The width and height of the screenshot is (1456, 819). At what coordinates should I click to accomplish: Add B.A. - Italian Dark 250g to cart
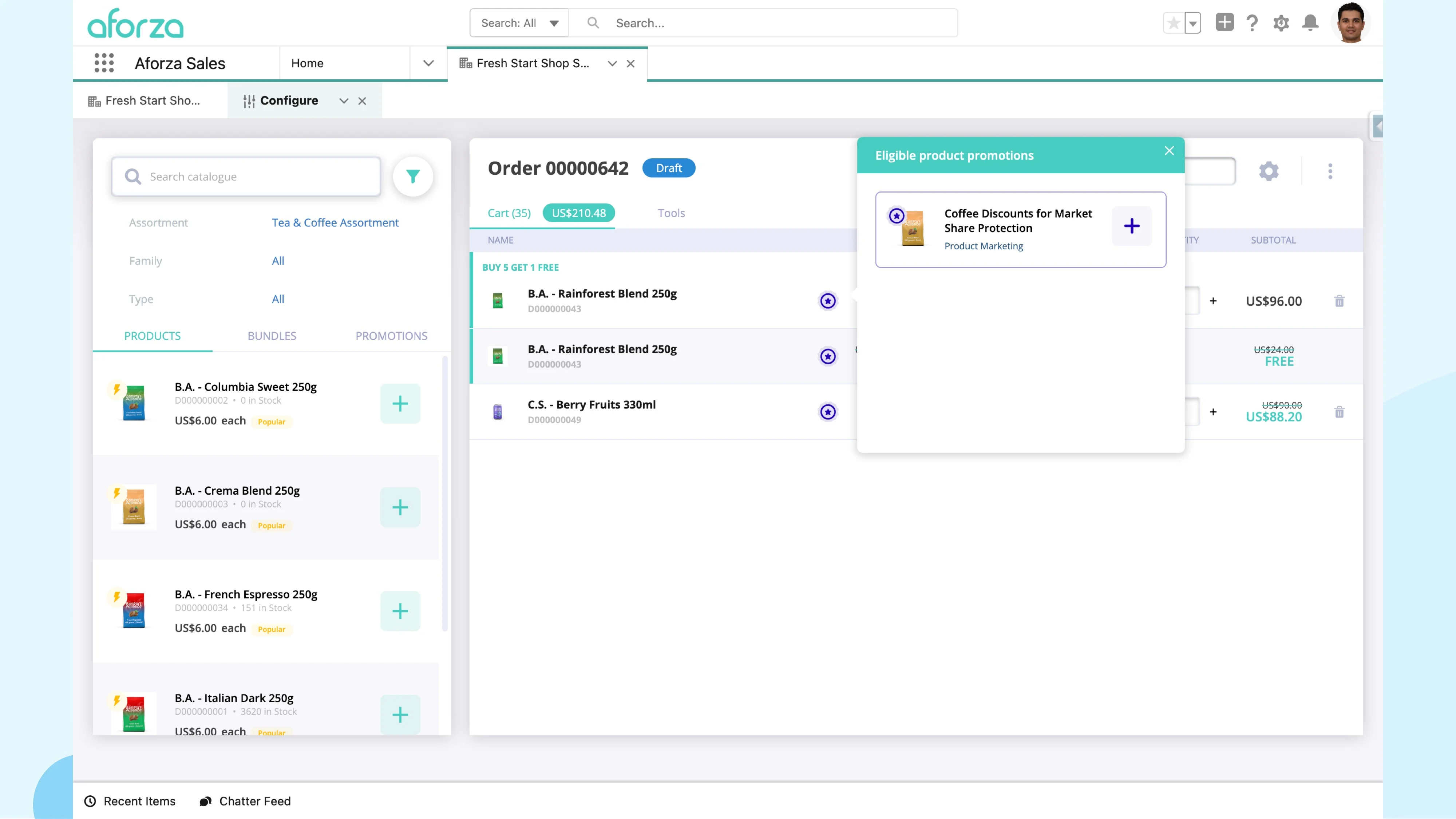[x=400, y=715]
